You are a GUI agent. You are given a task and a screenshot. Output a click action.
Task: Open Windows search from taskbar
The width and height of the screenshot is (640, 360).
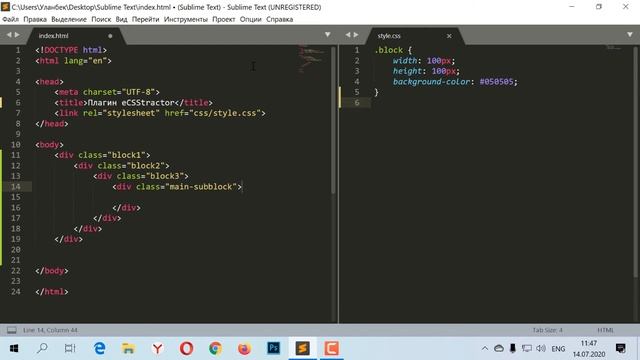coord(42,348)
